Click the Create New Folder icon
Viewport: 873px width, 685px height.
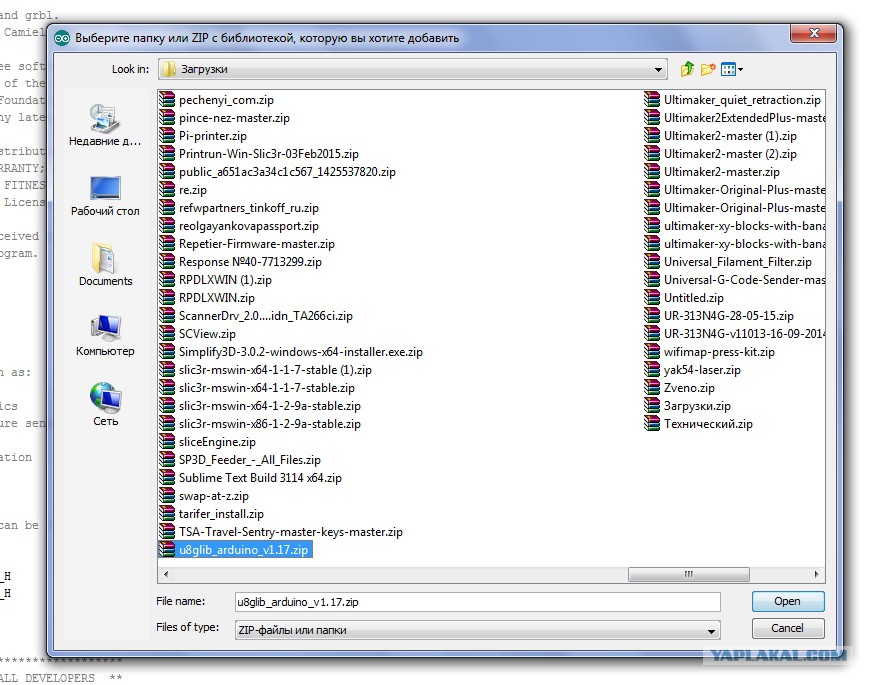[x=708, y=69]
